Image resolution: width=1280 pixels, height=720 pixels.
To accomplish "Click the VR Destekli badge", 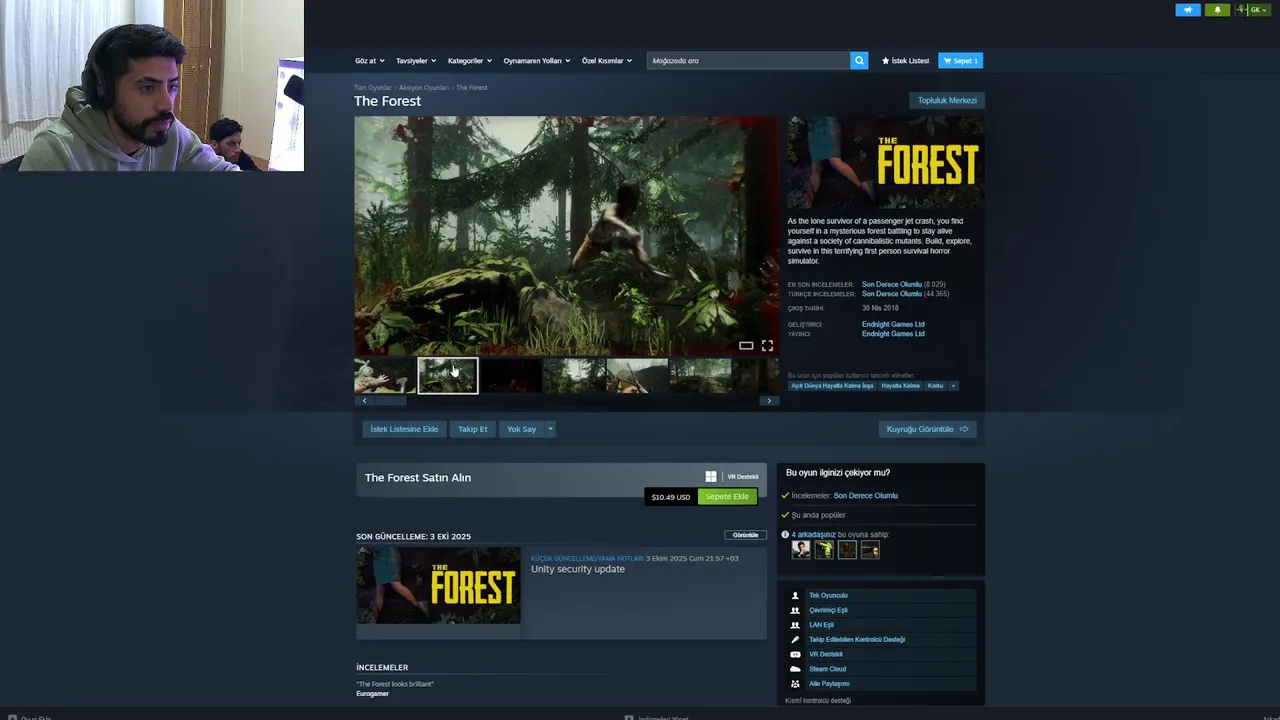I will (x=742, y=477).
